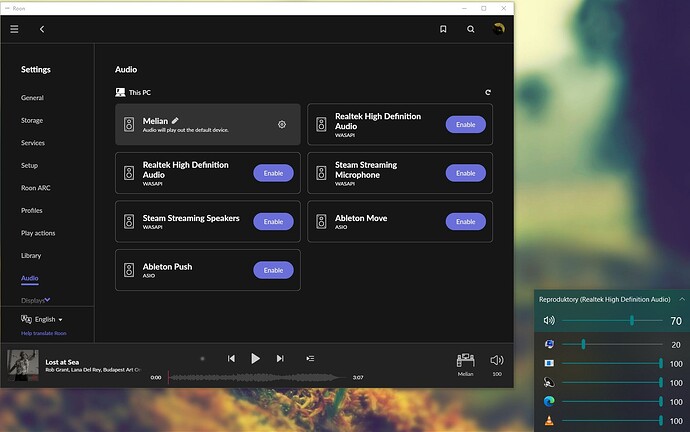This screenshot has width=690, height=432.
Task: Open Storage settings
Action: coord(32,120)
